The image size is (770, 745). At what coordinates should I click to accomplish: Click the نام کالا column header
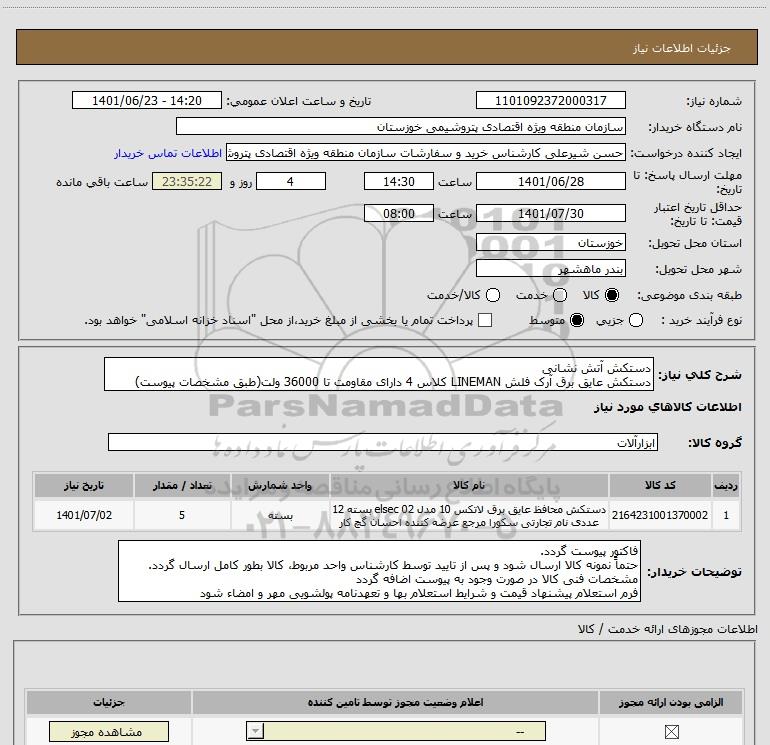469,486
